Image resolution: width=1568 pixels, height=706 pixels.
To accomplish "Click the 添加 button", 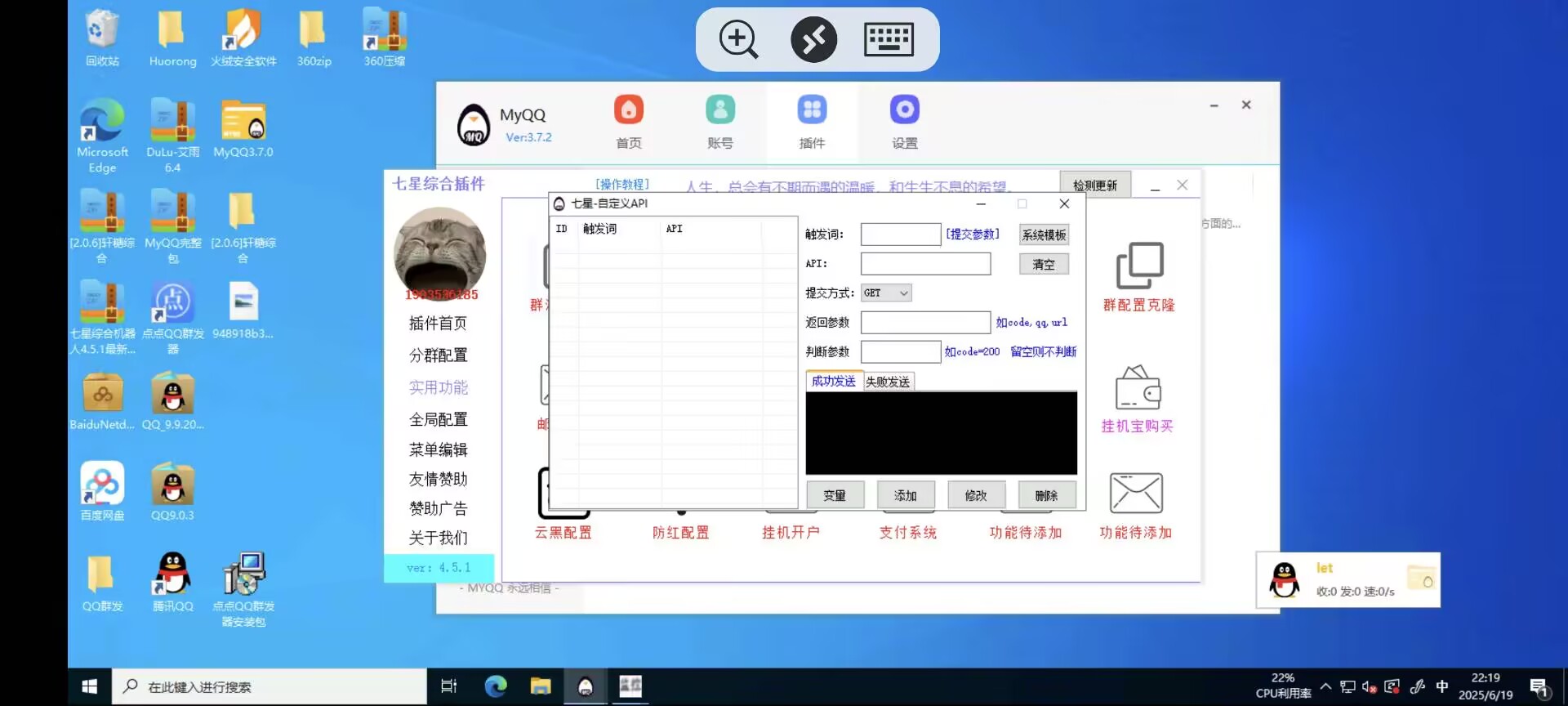I will coord(905,495).
